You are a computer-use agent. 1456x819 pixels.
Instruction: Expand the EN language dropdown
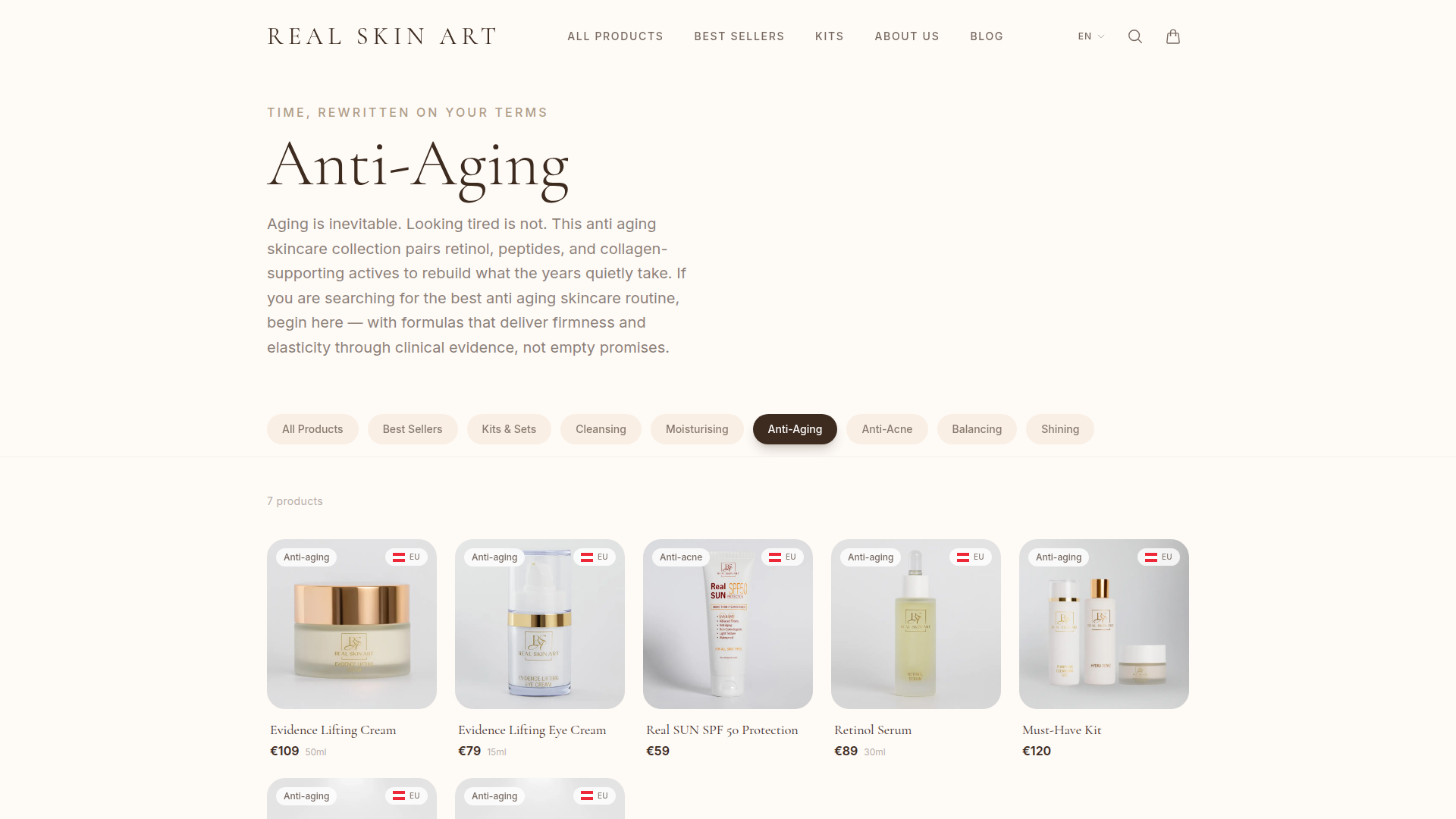click(1091, 36)
